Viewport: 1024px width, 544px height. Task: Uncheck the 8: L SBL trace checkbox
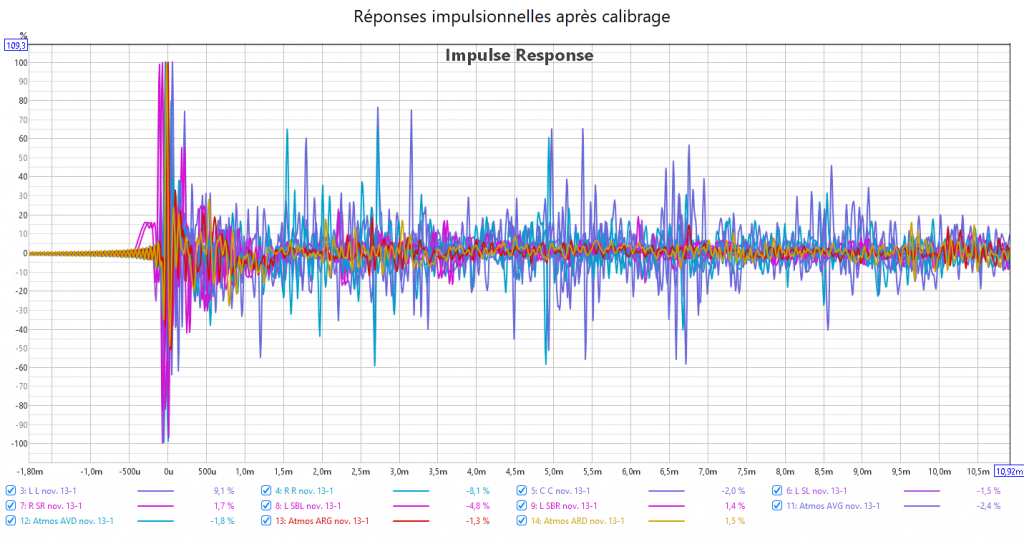point(267,506)
